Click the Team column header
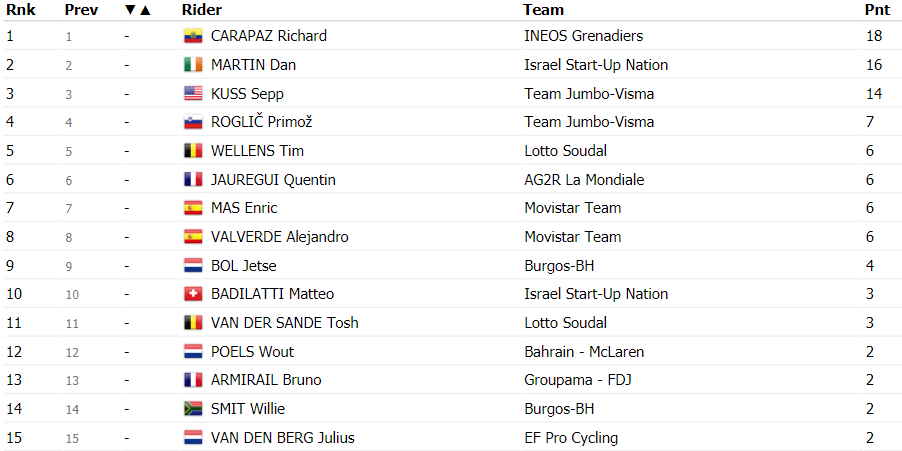 [x=543, y=10]
